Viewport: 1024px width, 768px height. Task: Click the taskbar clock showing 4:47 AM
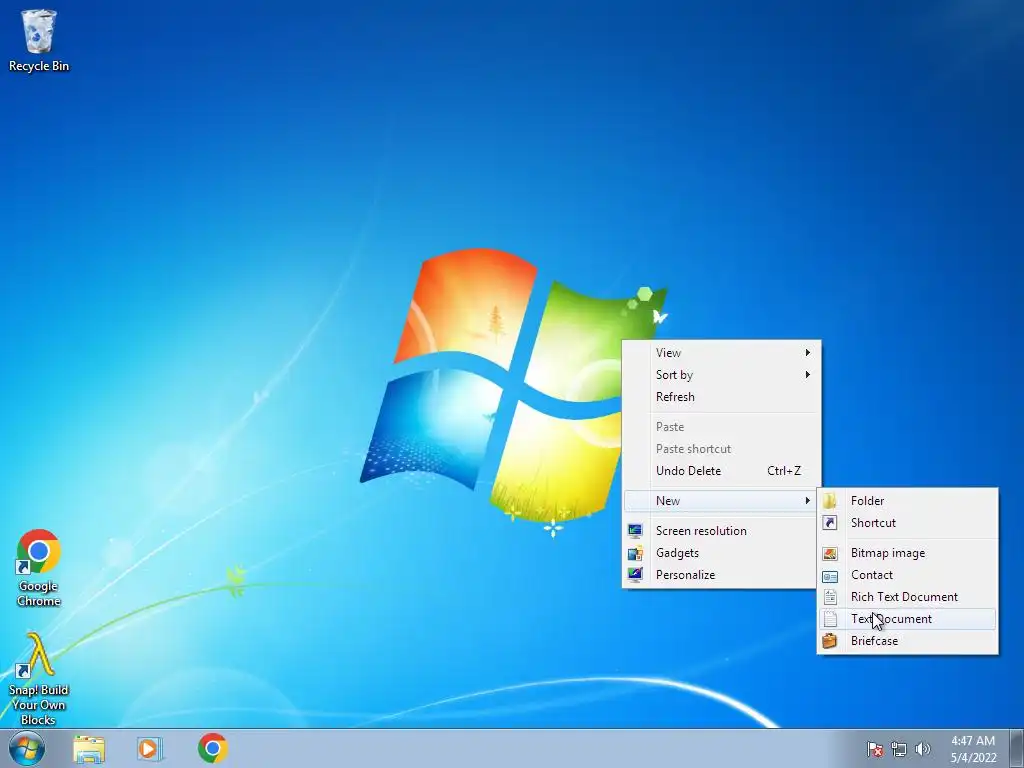pos(973,749)
